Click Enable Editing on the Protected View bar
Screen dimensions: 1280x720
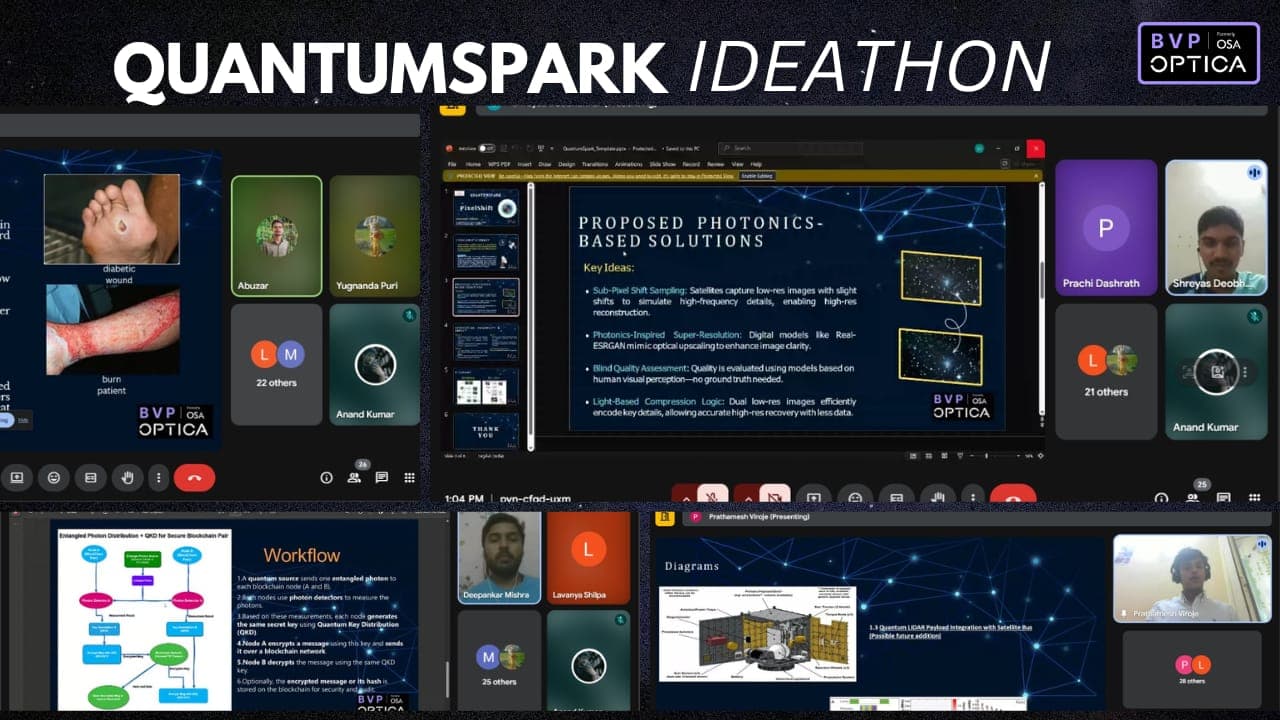[757, 175]
